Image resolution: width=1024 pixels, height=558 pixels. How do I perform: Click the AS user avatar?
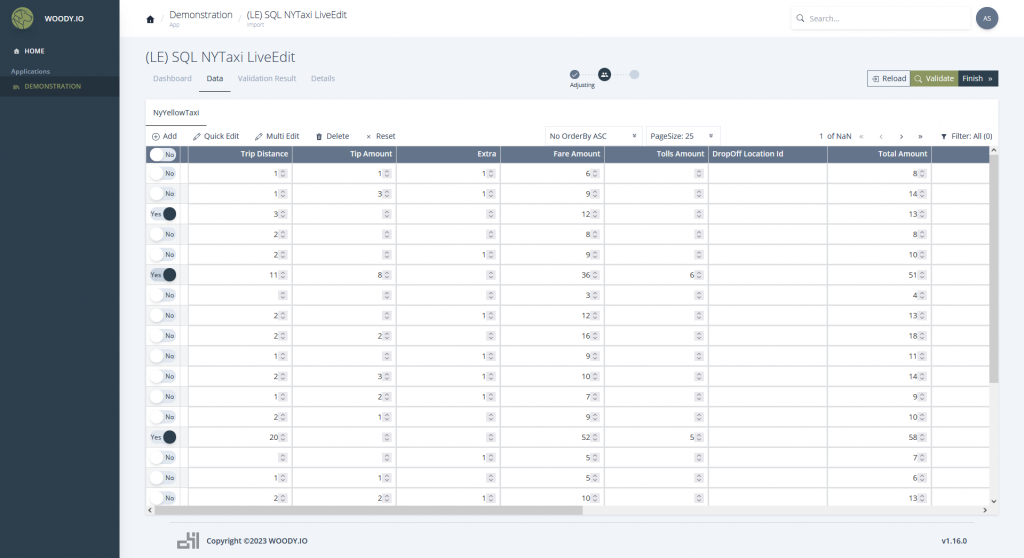(986, 18)
